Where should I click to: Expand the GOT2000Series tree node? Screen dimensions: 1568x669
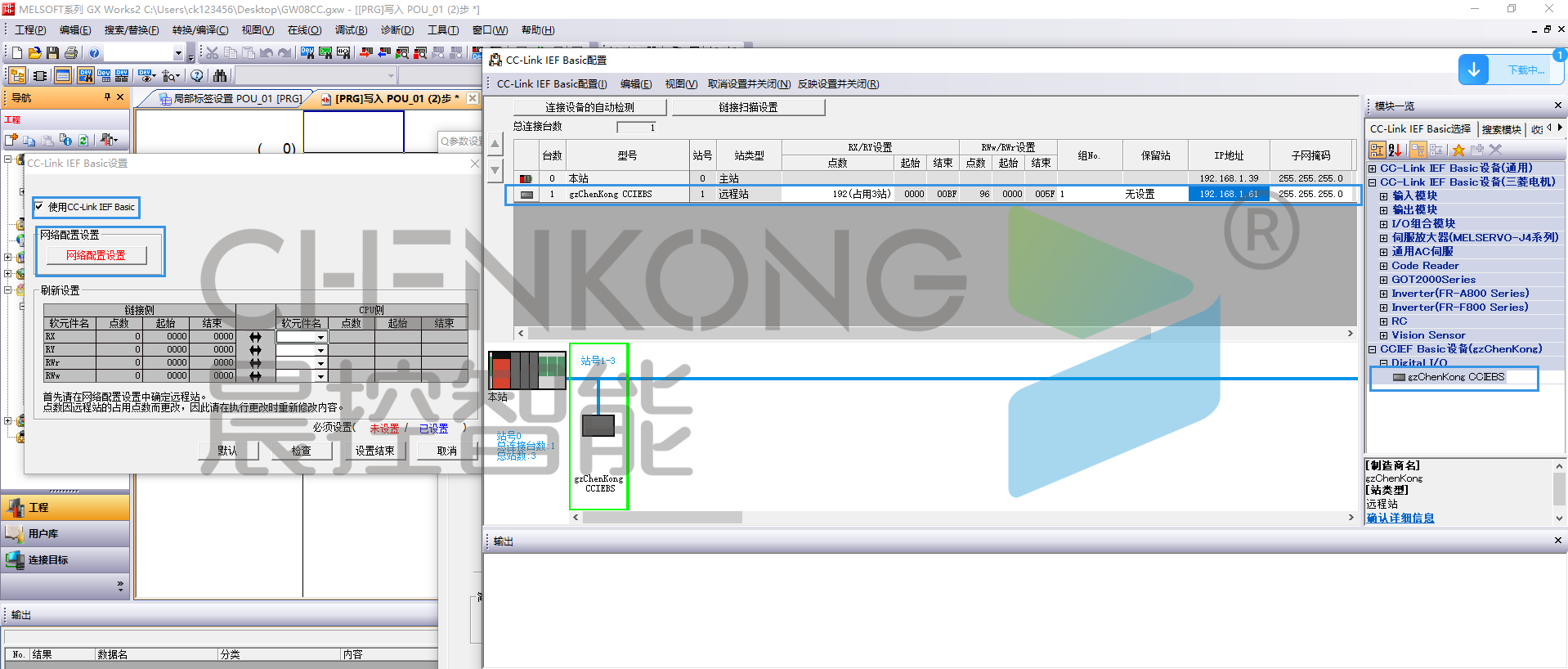(1384, 280)
